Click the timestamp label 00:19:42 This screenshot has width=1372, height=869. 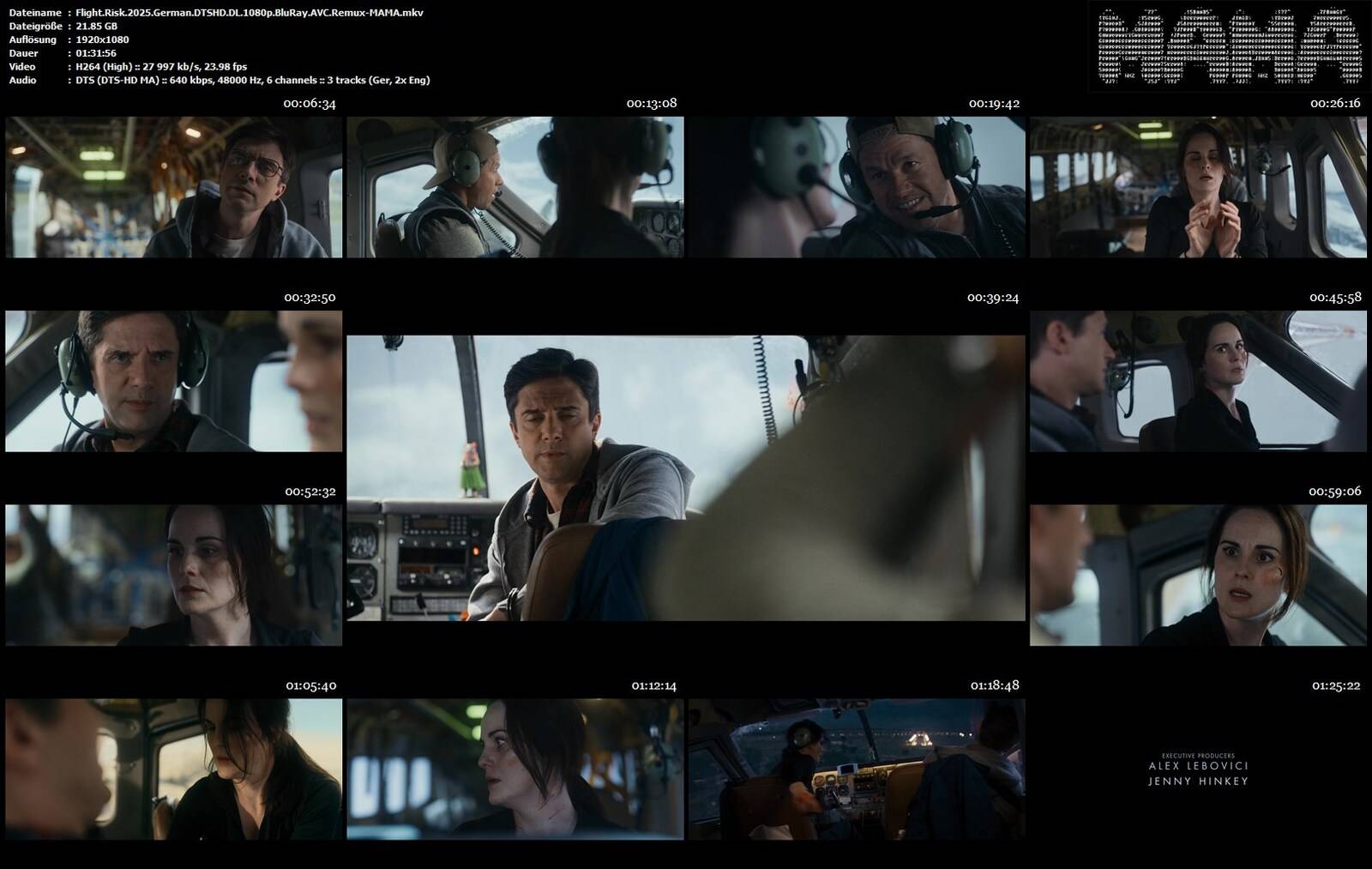tap(994, 103)
